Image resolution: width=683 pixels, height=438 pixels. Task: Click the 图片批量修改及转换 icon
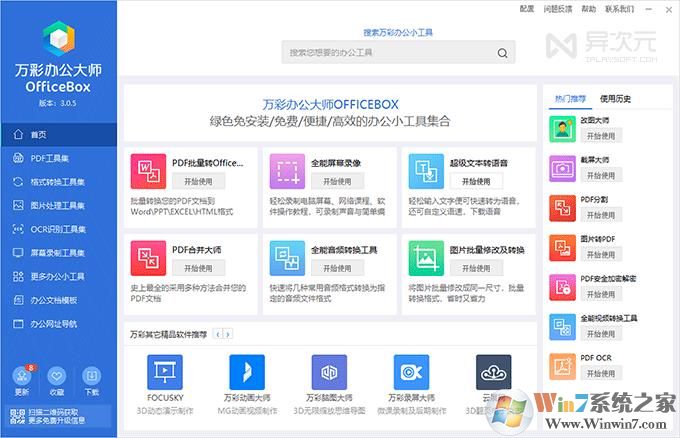tap(423, 258)
